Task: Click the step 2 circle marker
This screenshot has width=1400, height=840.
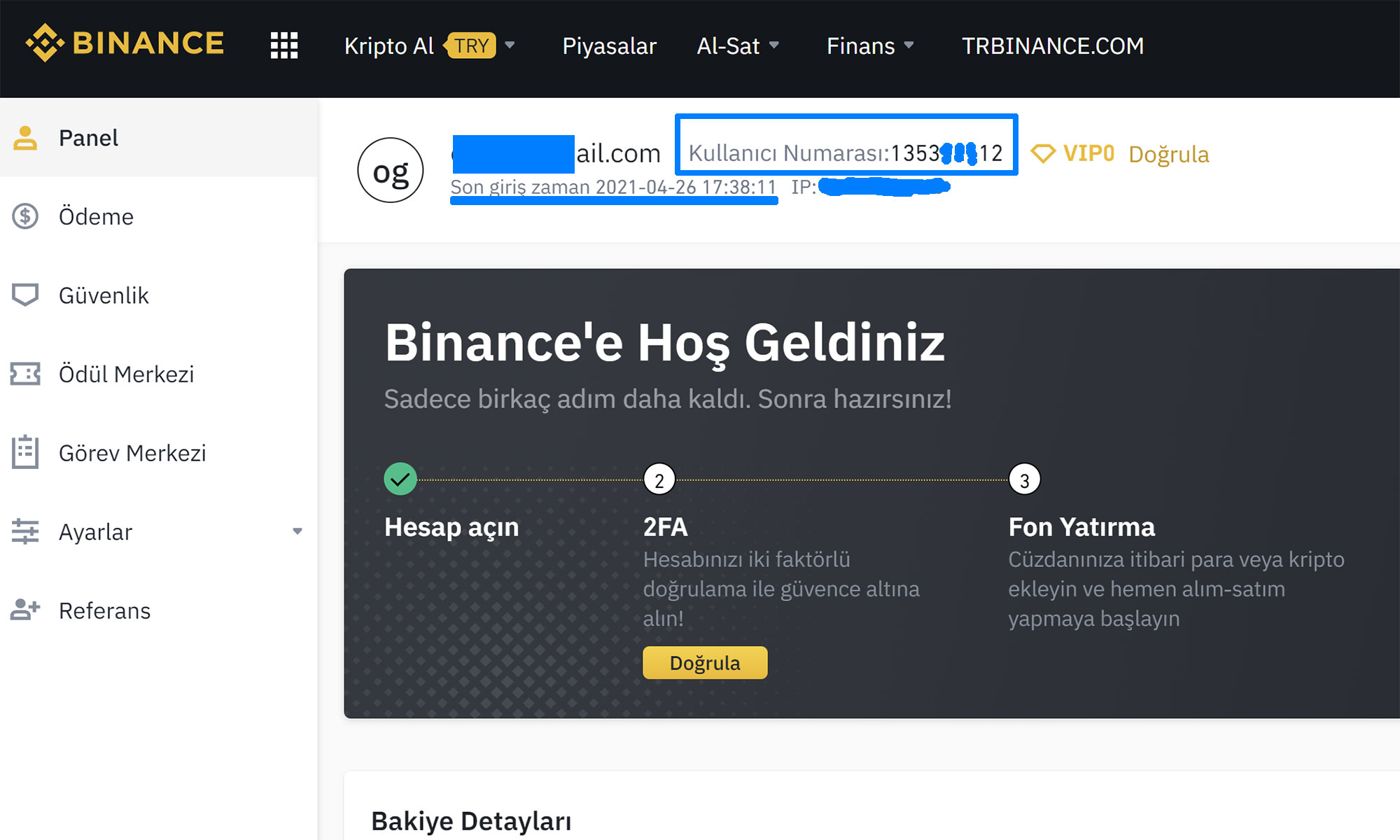Action: coord(659,479)
